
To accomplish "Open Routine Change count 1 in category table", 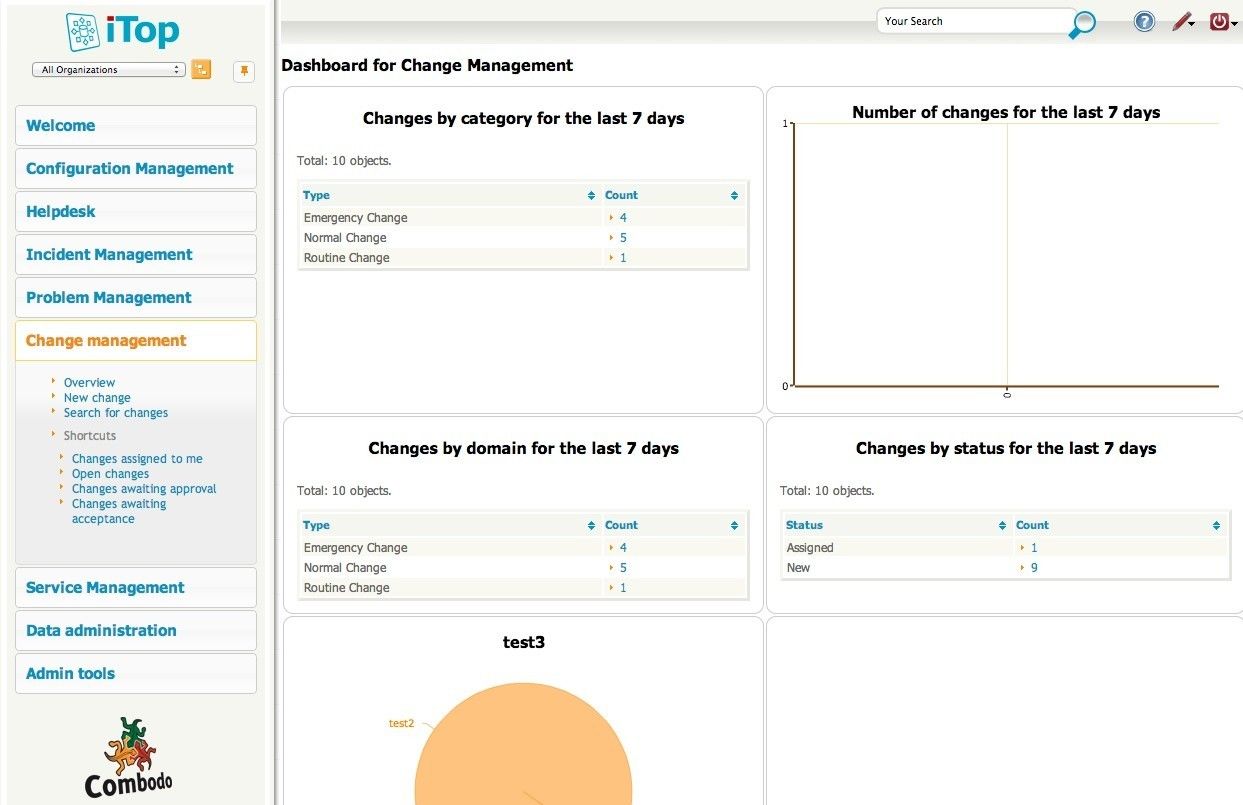I will pos(623,258).
